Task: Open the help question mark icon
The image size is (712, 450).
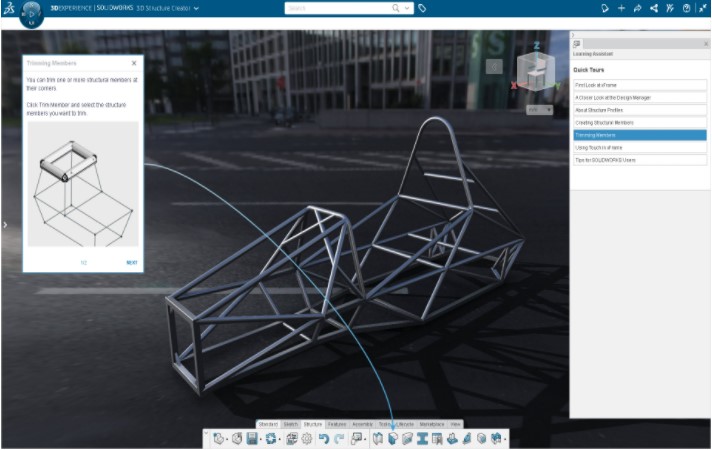Action: pyautogui.click(x=686, y=8)
